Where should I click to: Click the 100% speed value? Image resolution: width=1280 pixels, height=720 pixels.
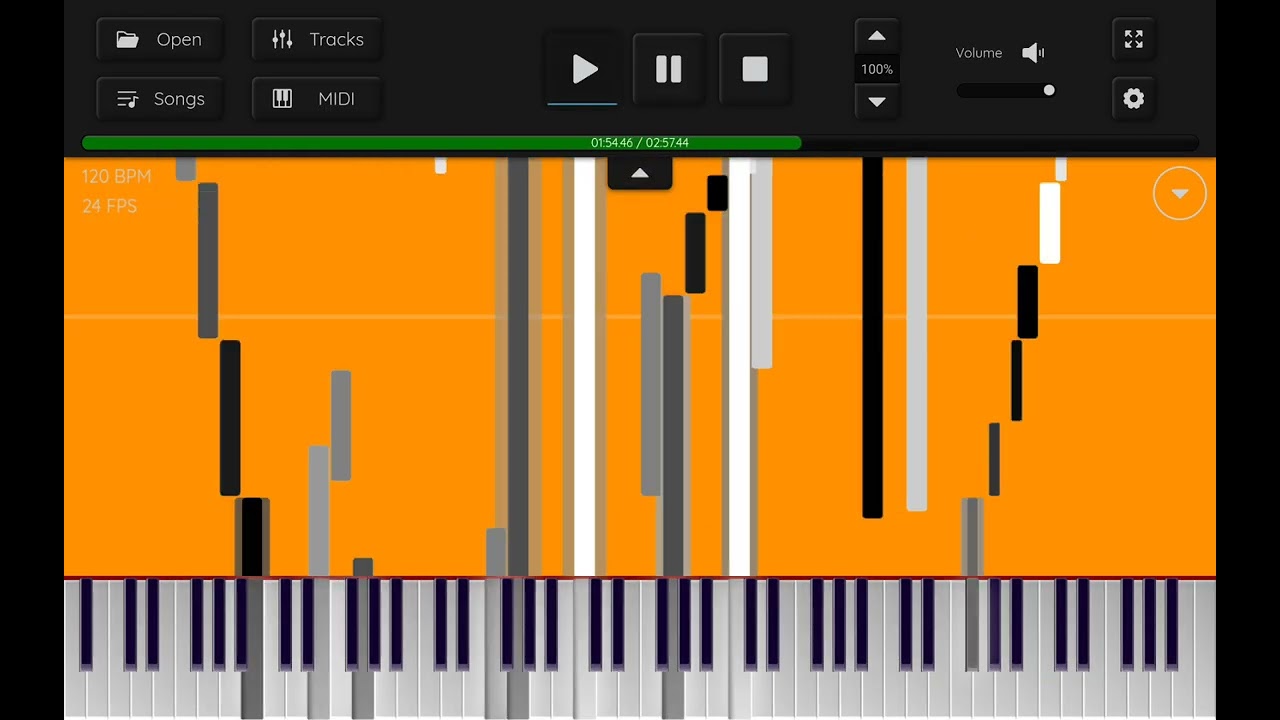coord(877,69)
